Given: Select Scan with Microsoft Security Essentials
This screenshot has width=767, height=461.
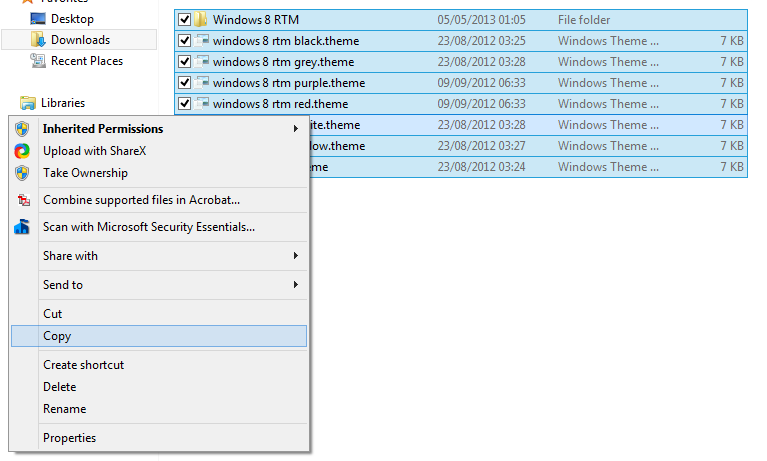Looking at the screenshot, I should click(159, 227).
